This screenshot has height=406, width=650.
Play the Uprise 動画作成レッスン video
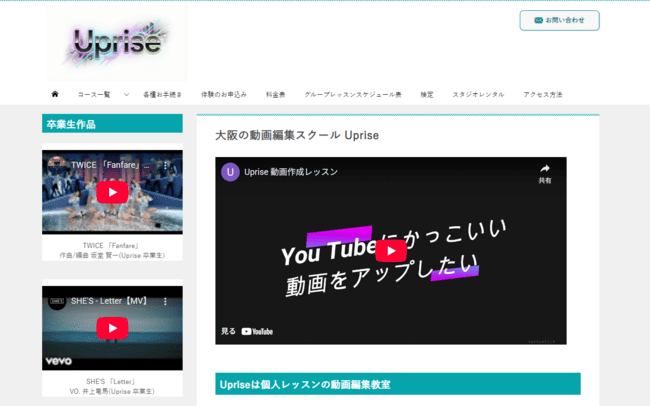[x=390, y=251]
